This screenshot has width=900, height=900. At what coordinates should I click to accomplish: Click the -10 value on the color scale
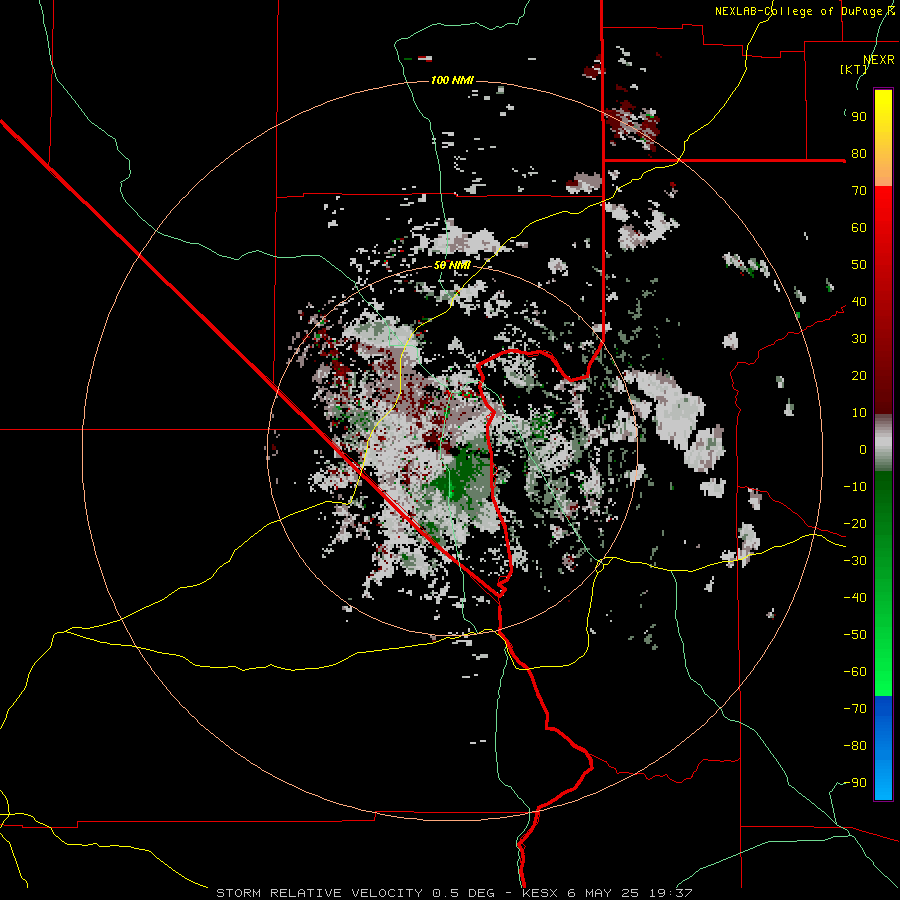coord(855,487)
